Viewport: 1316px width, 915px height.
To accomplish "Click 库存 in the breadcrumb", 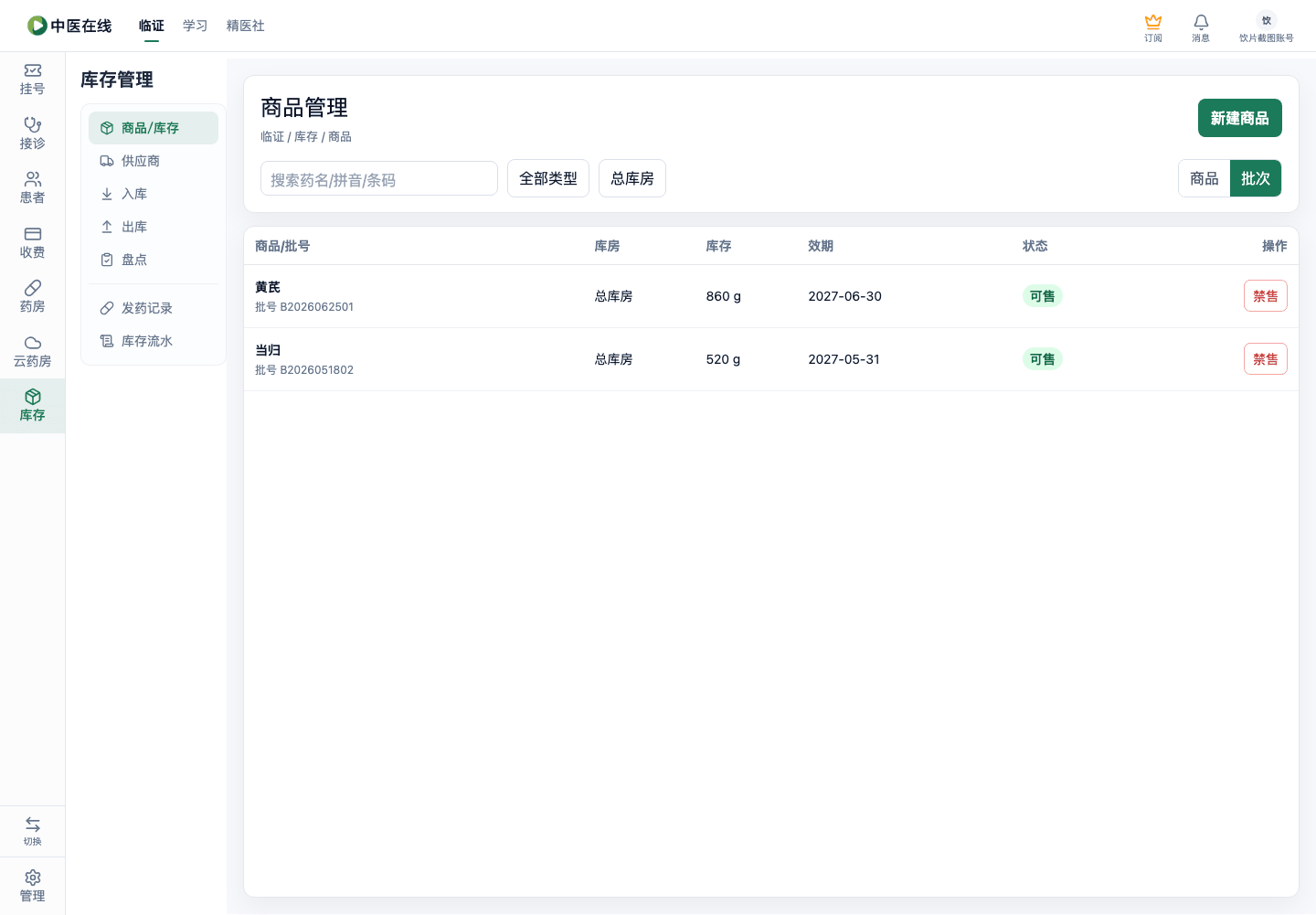I will coord(306,136).
